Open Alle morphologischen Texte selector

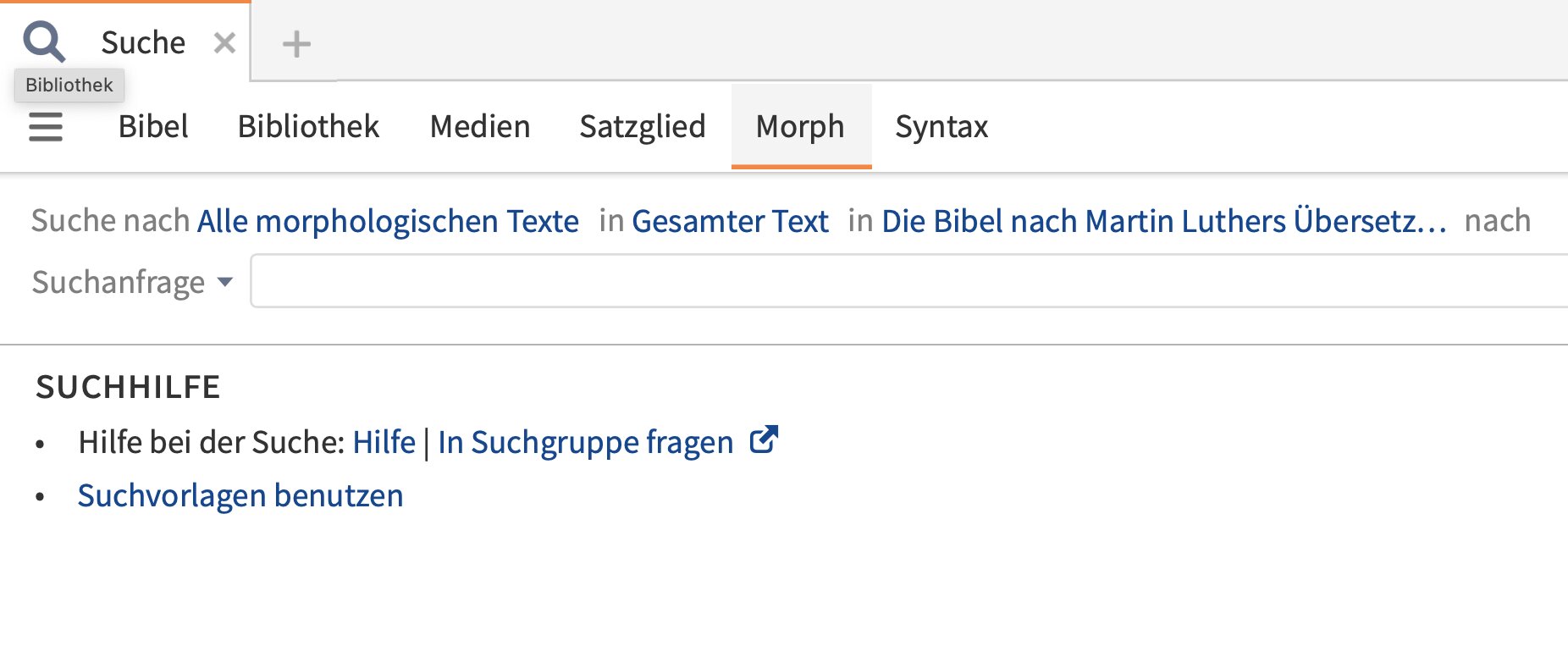click(389, 221)
